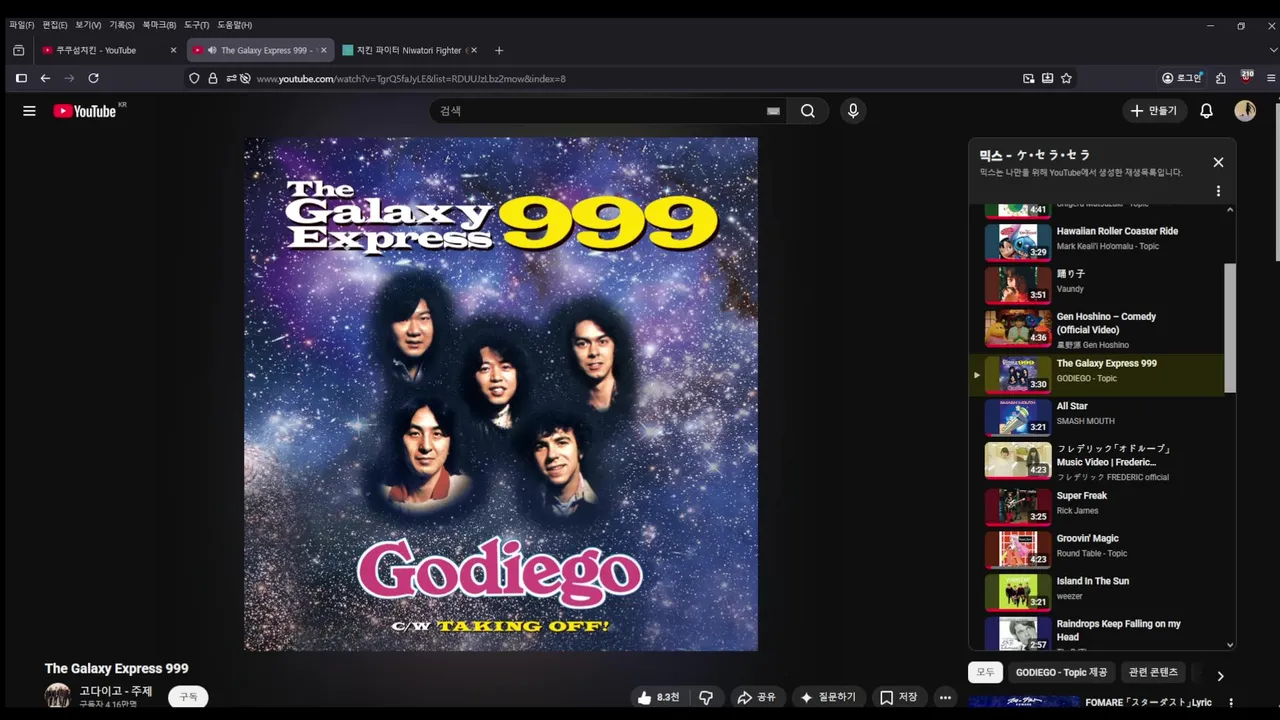Open the 보기(V) menu
This screenshot has height=720, width=1280.
pos(88,25)
